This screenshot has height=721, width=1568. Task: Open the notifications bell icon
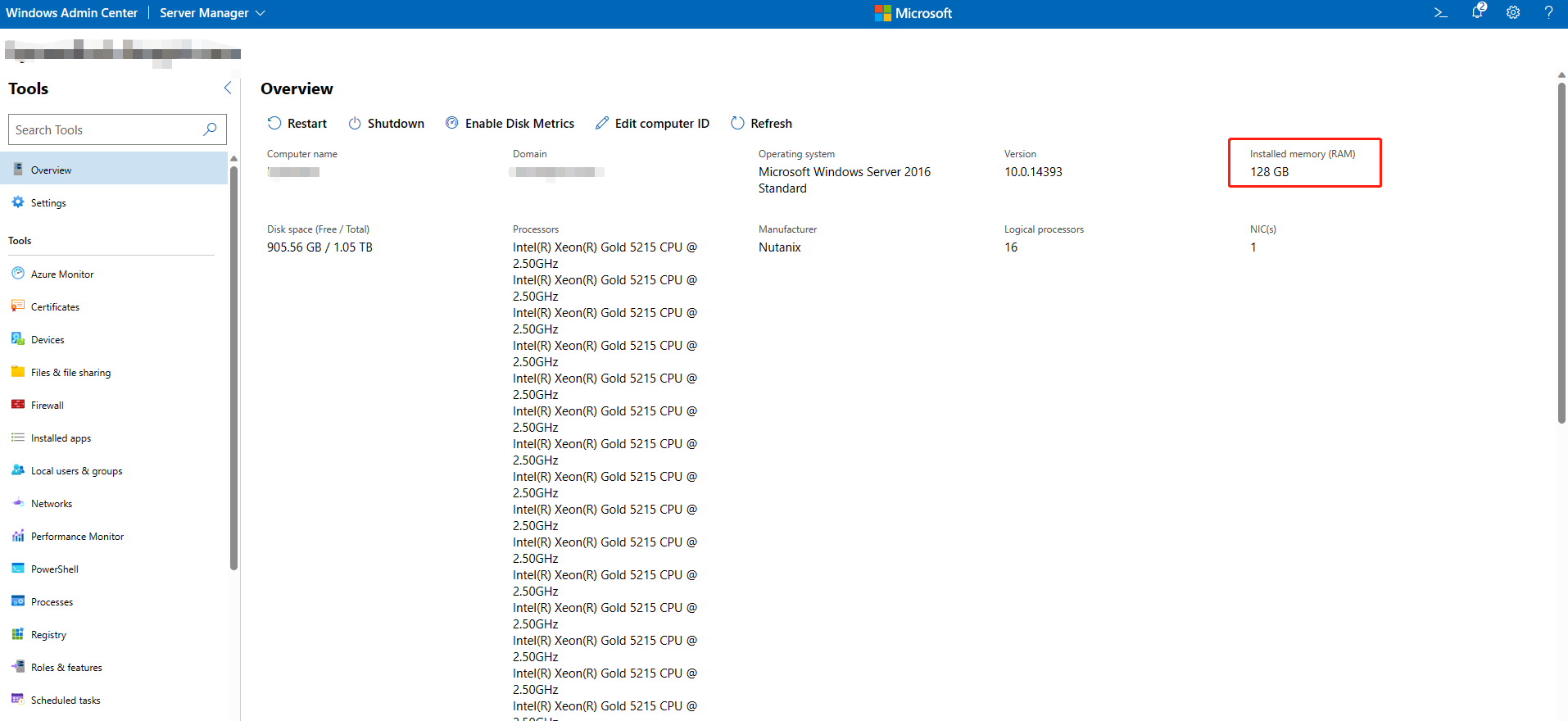tap(1478, 11)
